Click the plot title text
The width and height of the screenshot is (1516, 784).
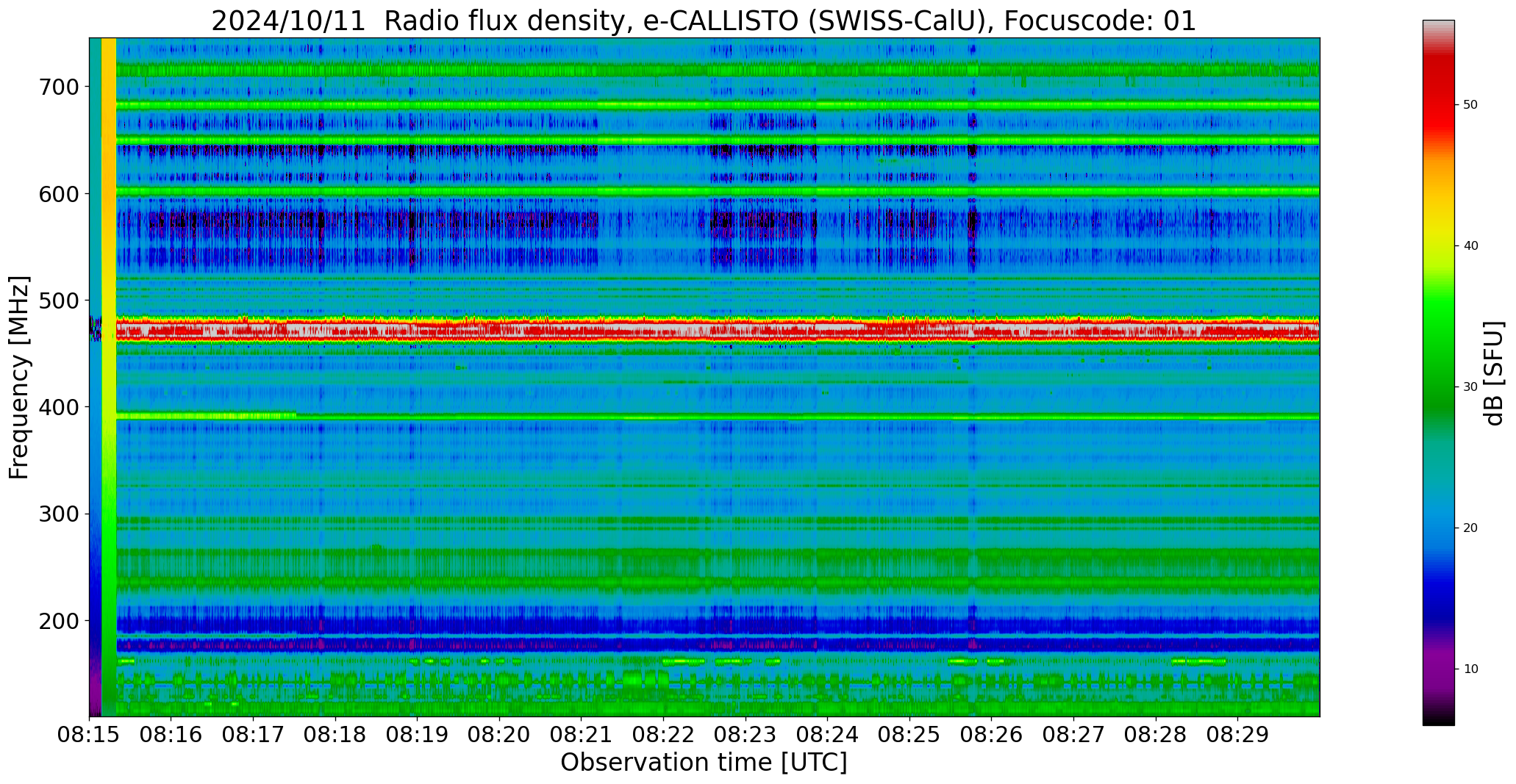tap(704, 21)
